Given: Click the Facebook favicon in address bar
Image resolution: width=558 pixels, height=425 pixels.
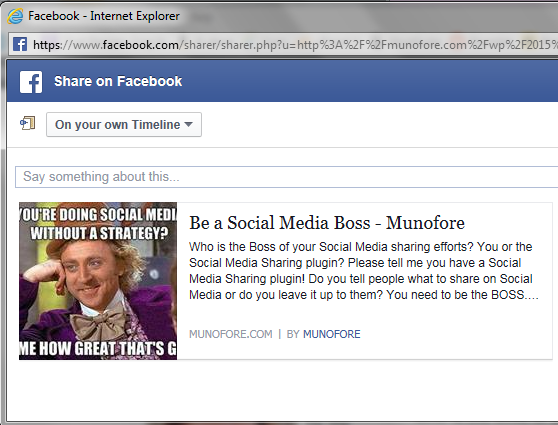Looking at the screenshot, I should pyautogui.click(x=20, y=44).
